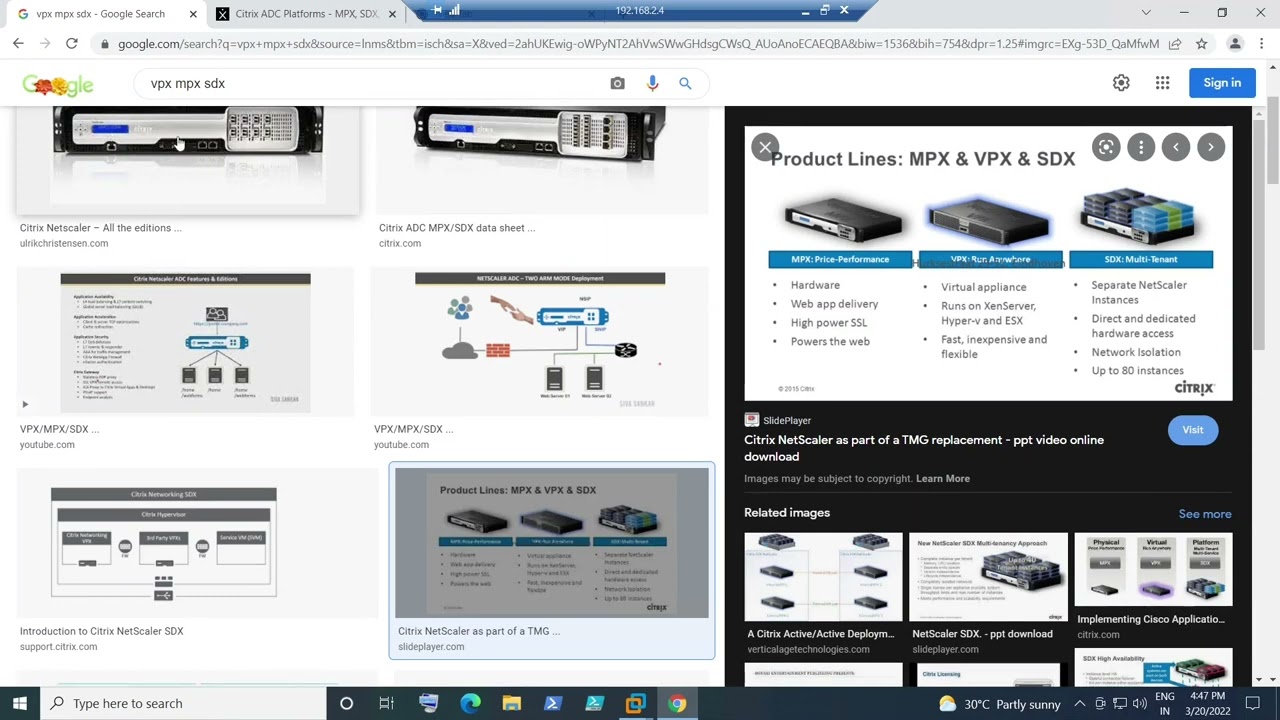This screenshot has width=1280, height=720.
Task: Pin the remote session connection bar
Action: coord(437,10)
